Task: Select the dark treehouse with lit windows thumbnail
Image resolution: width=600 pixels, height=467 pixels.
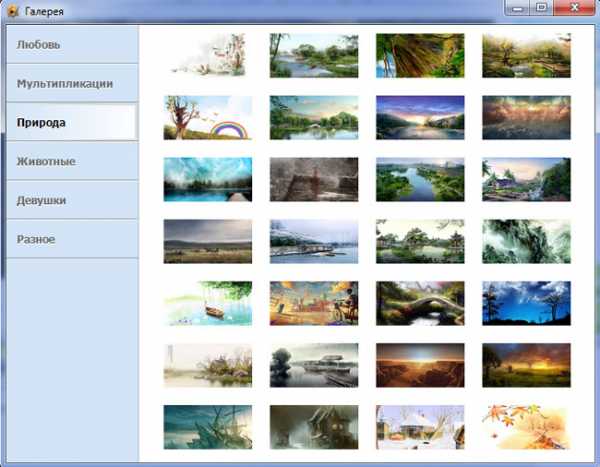Action: pos(314,427)
